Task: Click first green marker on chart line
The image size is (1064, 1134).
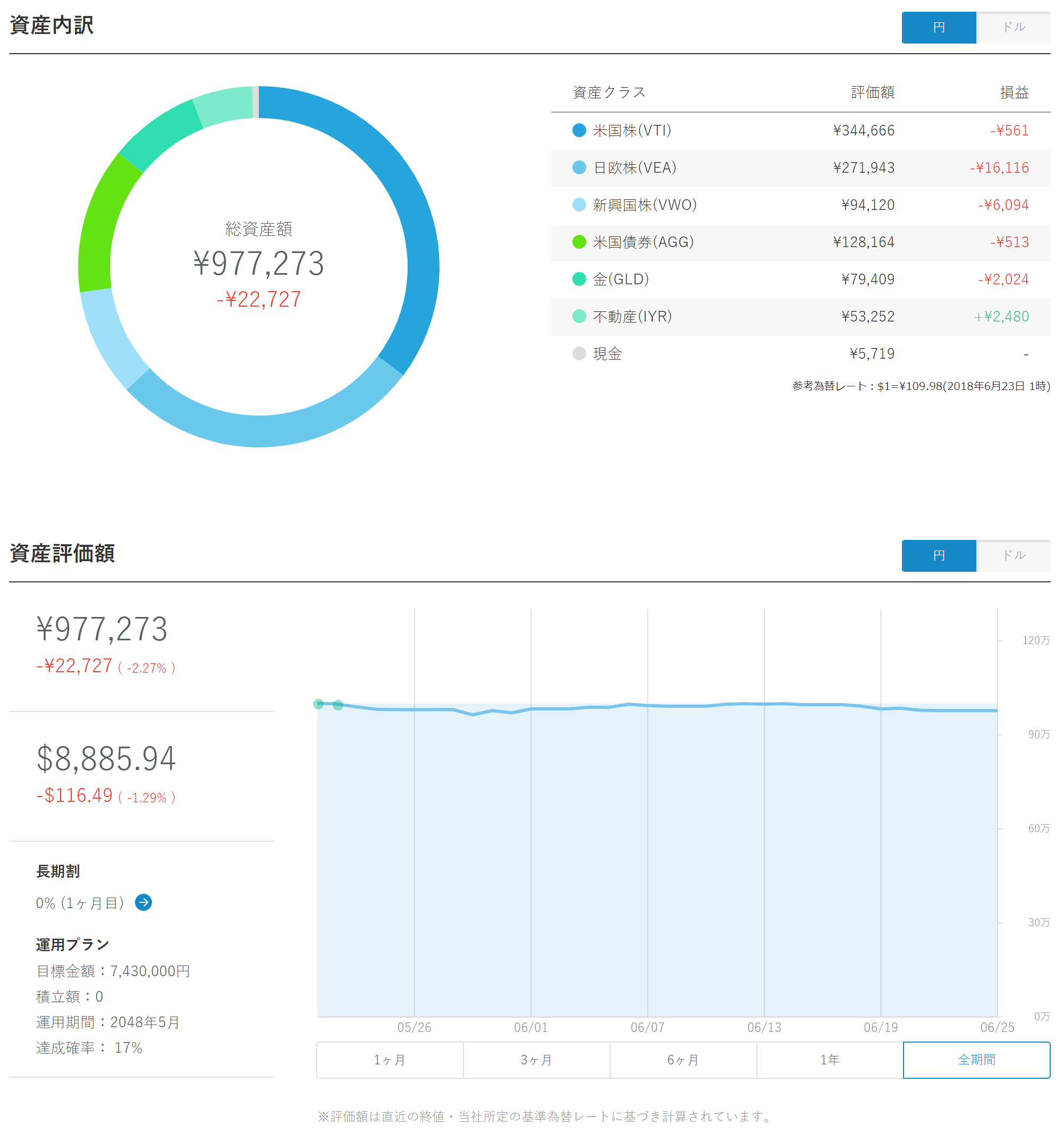Action: tap(319, 704)
